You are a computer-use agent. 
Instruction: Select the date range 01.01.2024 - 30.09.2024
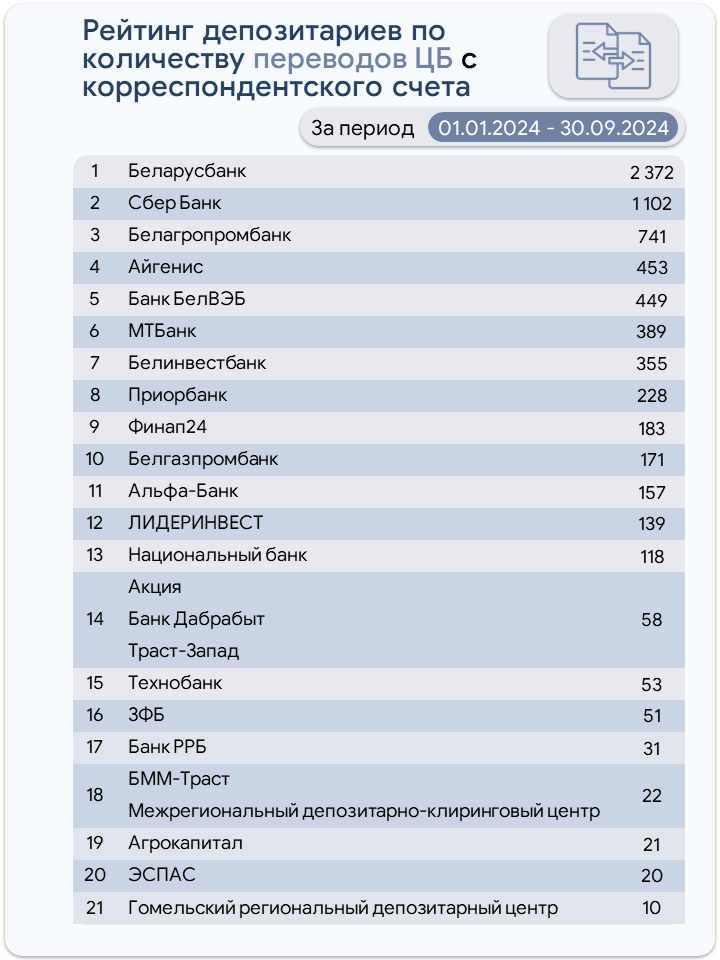click(x=553, y=128)
